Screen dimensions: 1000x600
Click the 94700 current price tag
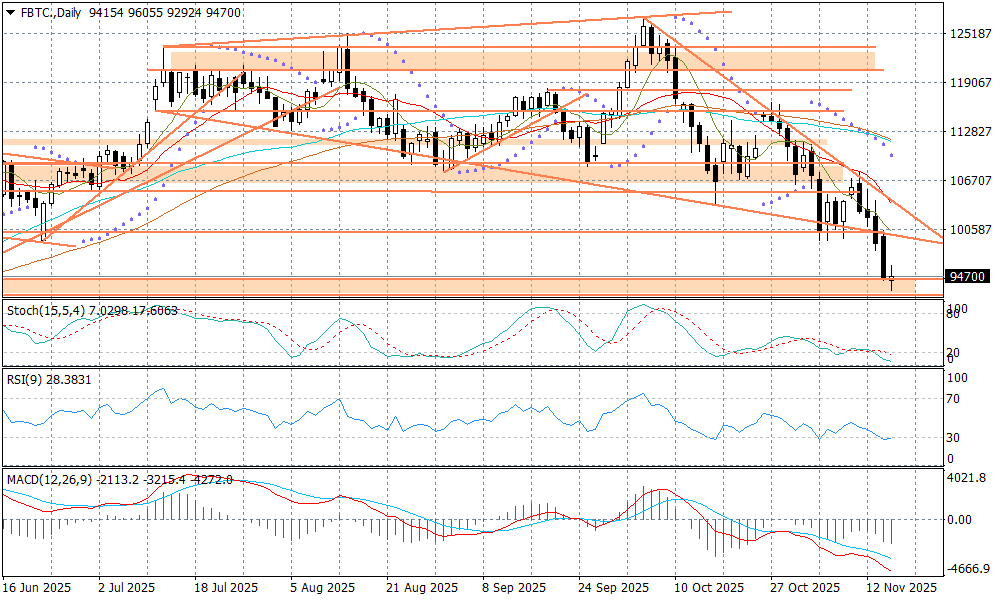967,276
